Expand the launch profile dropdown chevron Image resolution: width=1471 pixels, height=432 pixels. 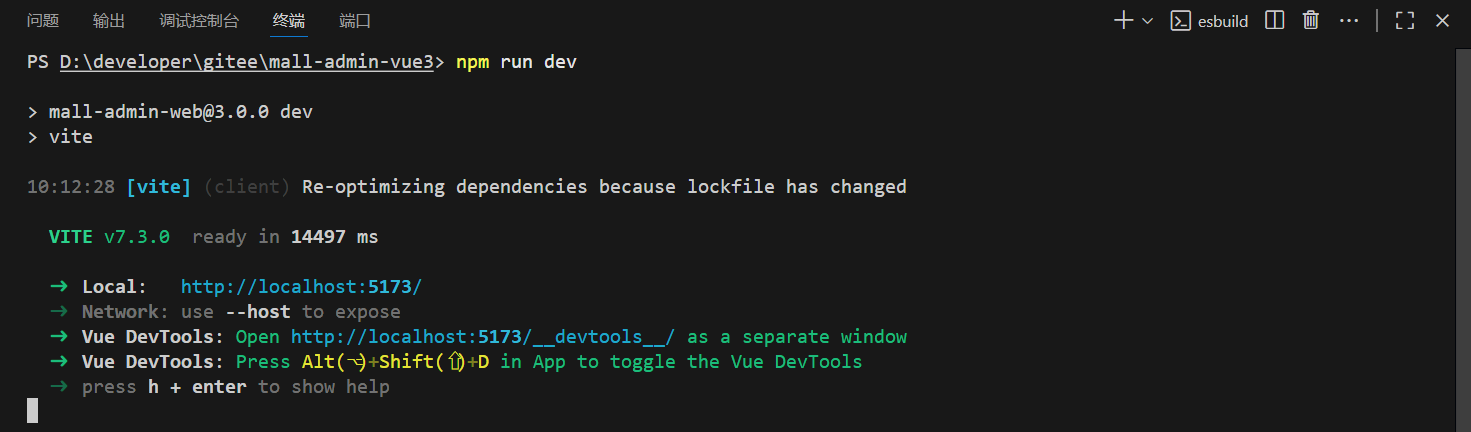(x=1148, y=21)
